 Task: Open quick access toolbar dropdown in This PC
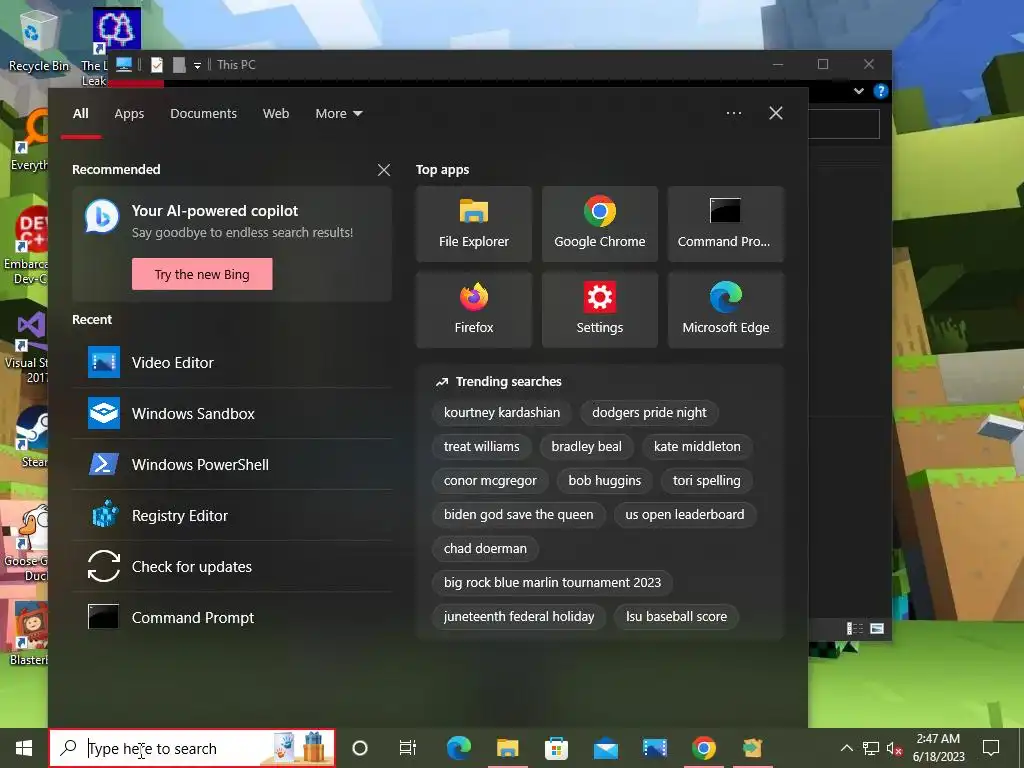(x=197, y=65)
